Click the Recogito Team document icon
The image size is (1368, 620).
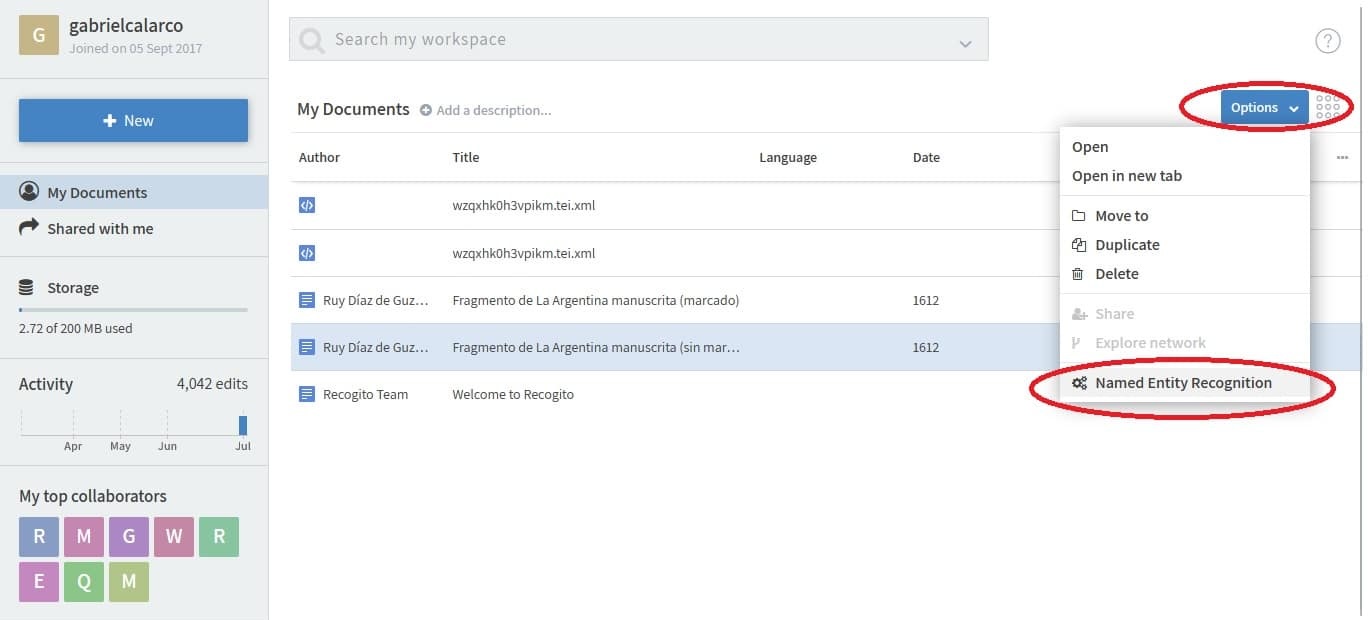307,394
